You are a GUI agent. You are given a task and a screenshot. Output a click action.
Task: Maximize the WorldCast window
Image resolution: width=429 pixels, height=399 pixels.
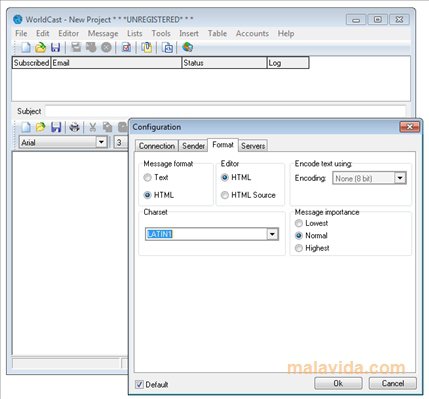(x=378, y=20)
